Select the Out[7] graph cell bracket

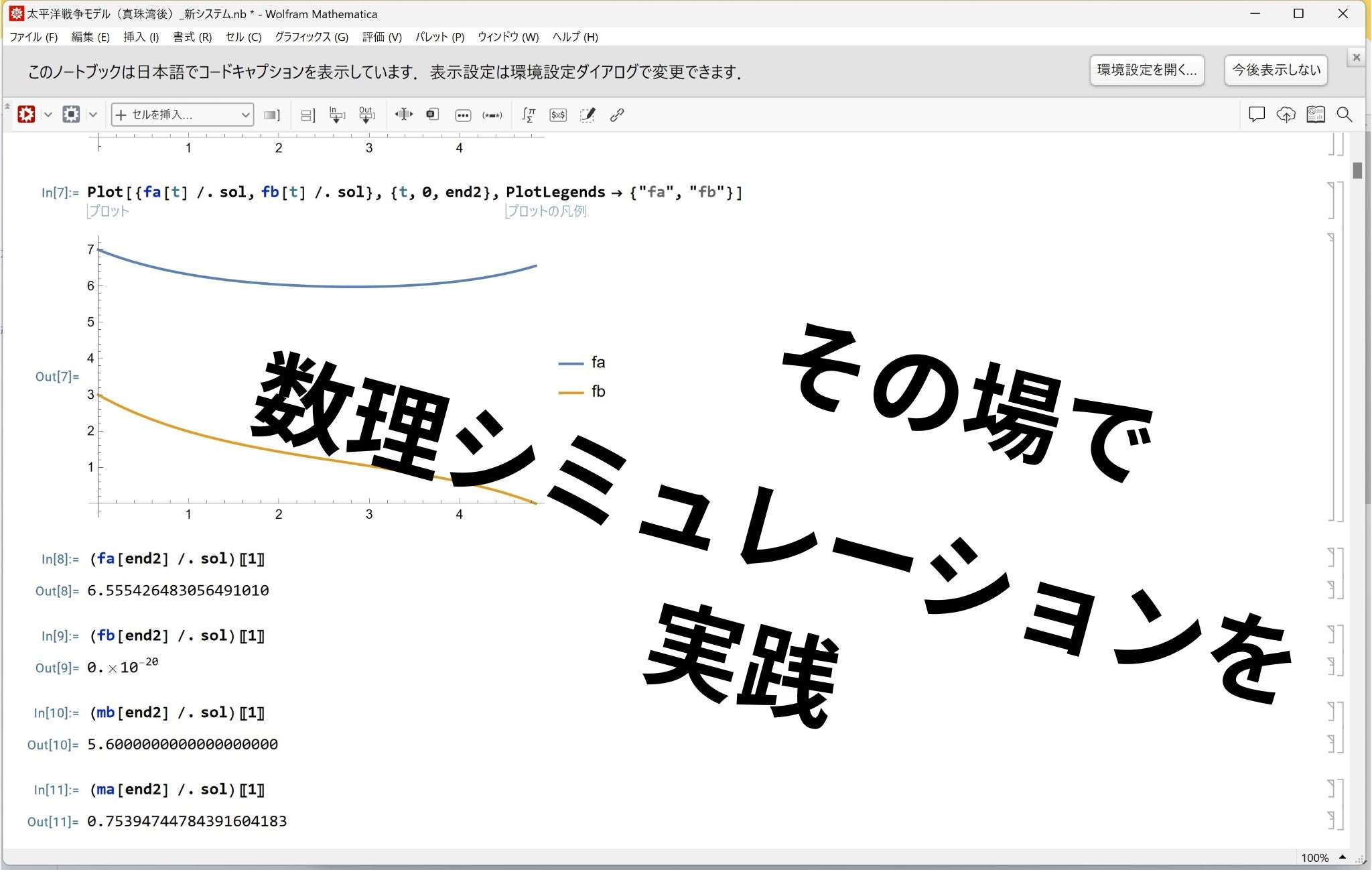pyautogui.click(x=1332, y=377)
